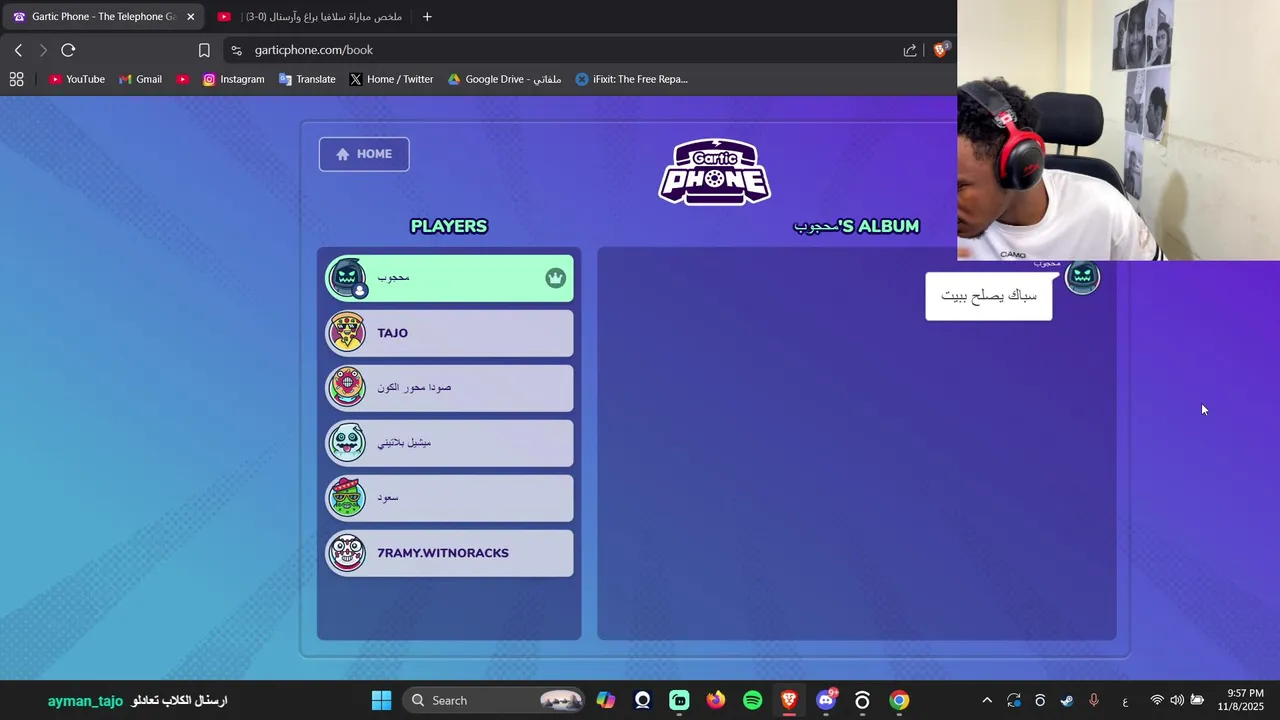Click the share page icon
Screen dimensions: 1280x720
(x=910, y=50)
